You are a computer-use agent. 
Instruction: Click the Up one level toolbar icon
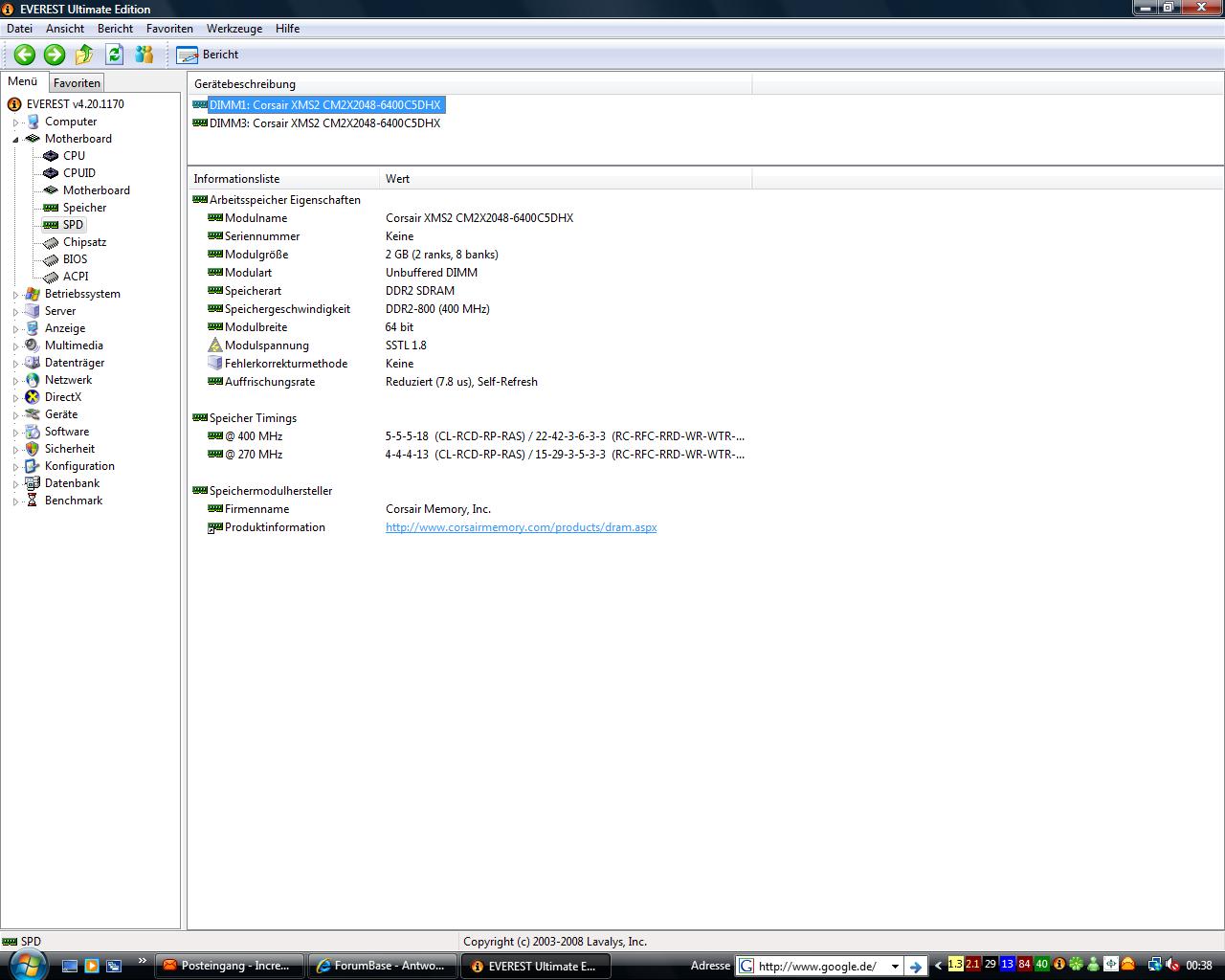click(84, 55)
